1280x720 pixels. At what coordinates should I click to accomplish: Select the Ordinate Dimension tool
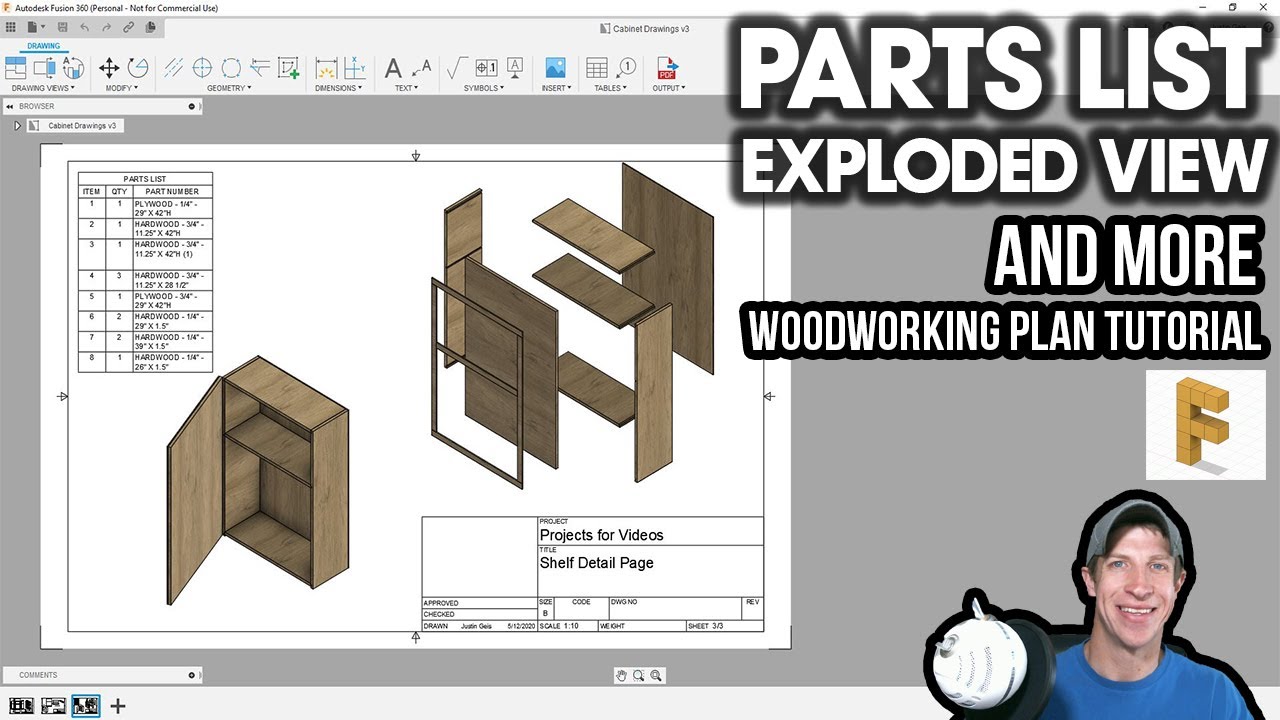pos(355,68)
